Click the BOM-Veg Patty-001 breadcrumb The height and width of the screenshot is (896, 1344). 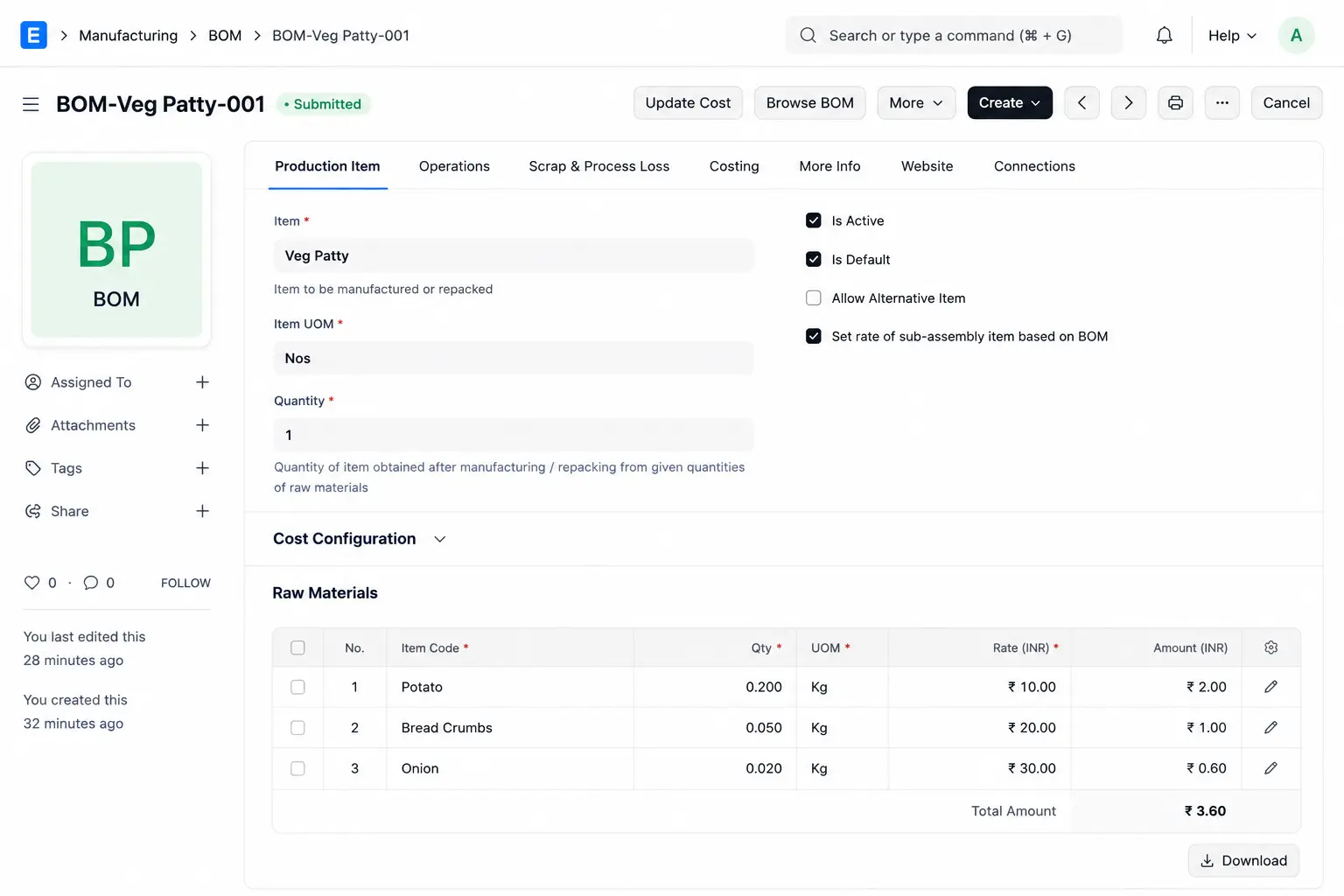click(340, 35)
